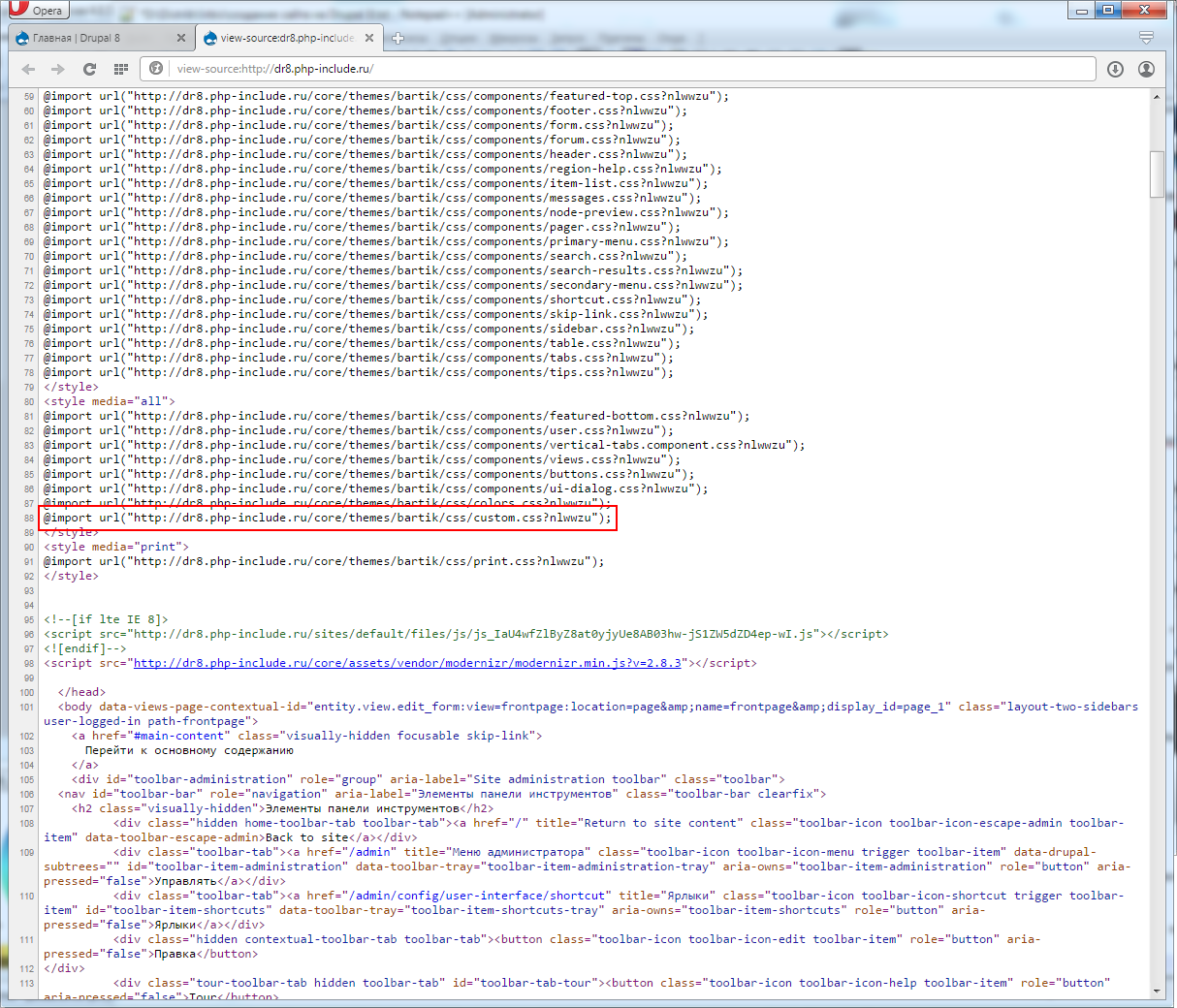Viewport: 1177px width, 1008px height.
Task: Click the ui-dialog.css import line
Action: pos(375,488)
